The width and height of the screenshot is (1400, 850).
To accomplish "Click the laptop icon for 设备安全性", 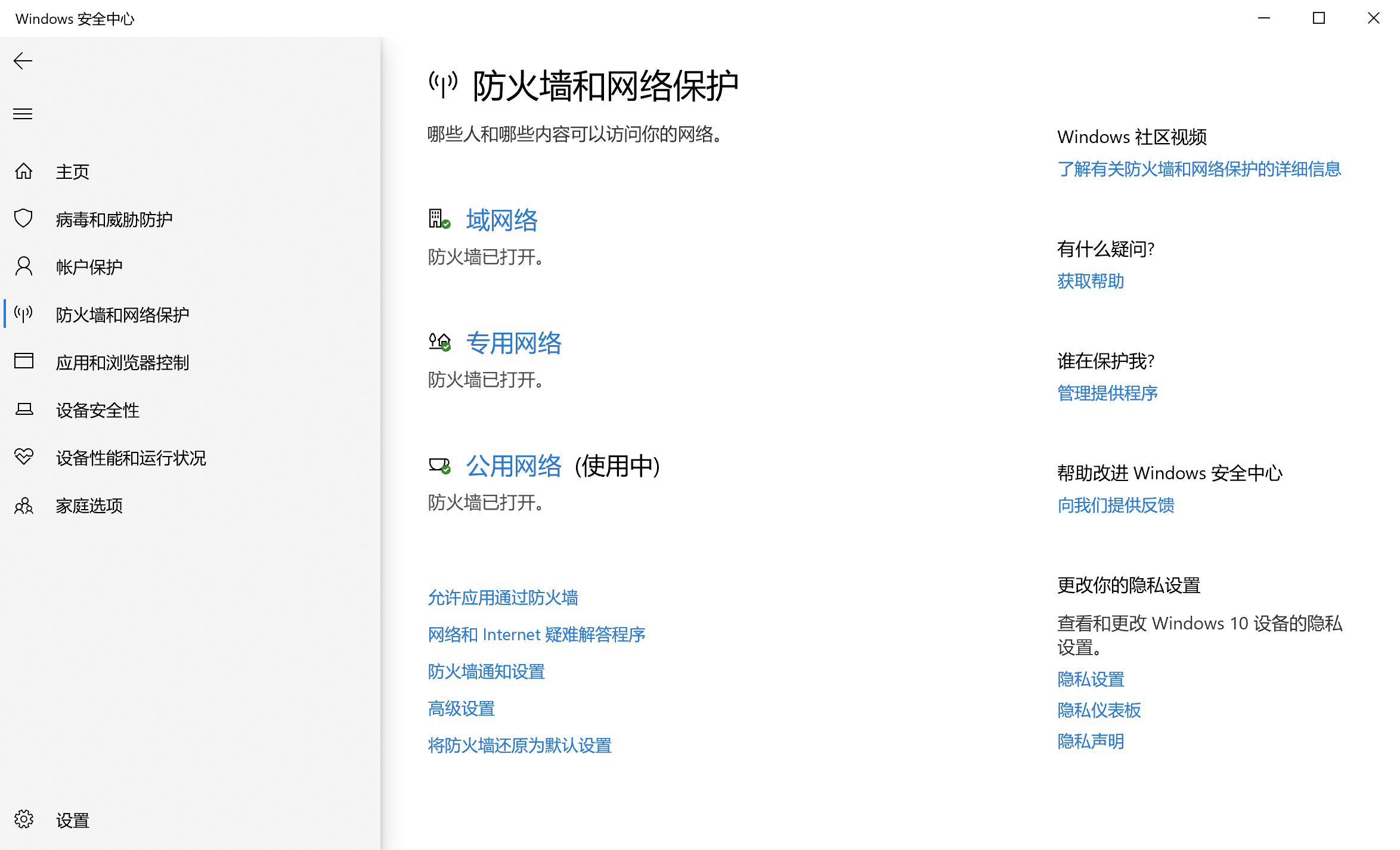I will tap(24, 410).
